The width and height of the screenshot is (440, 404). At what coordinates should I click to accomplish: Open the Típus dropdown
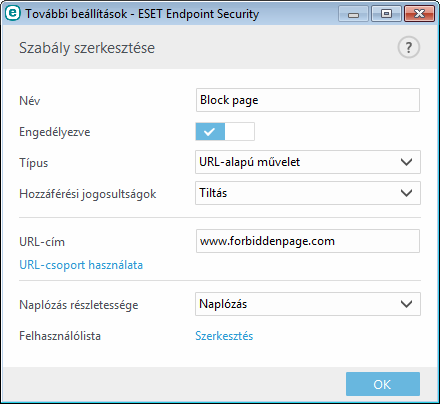pyautogui.click(x=308, y=162)
